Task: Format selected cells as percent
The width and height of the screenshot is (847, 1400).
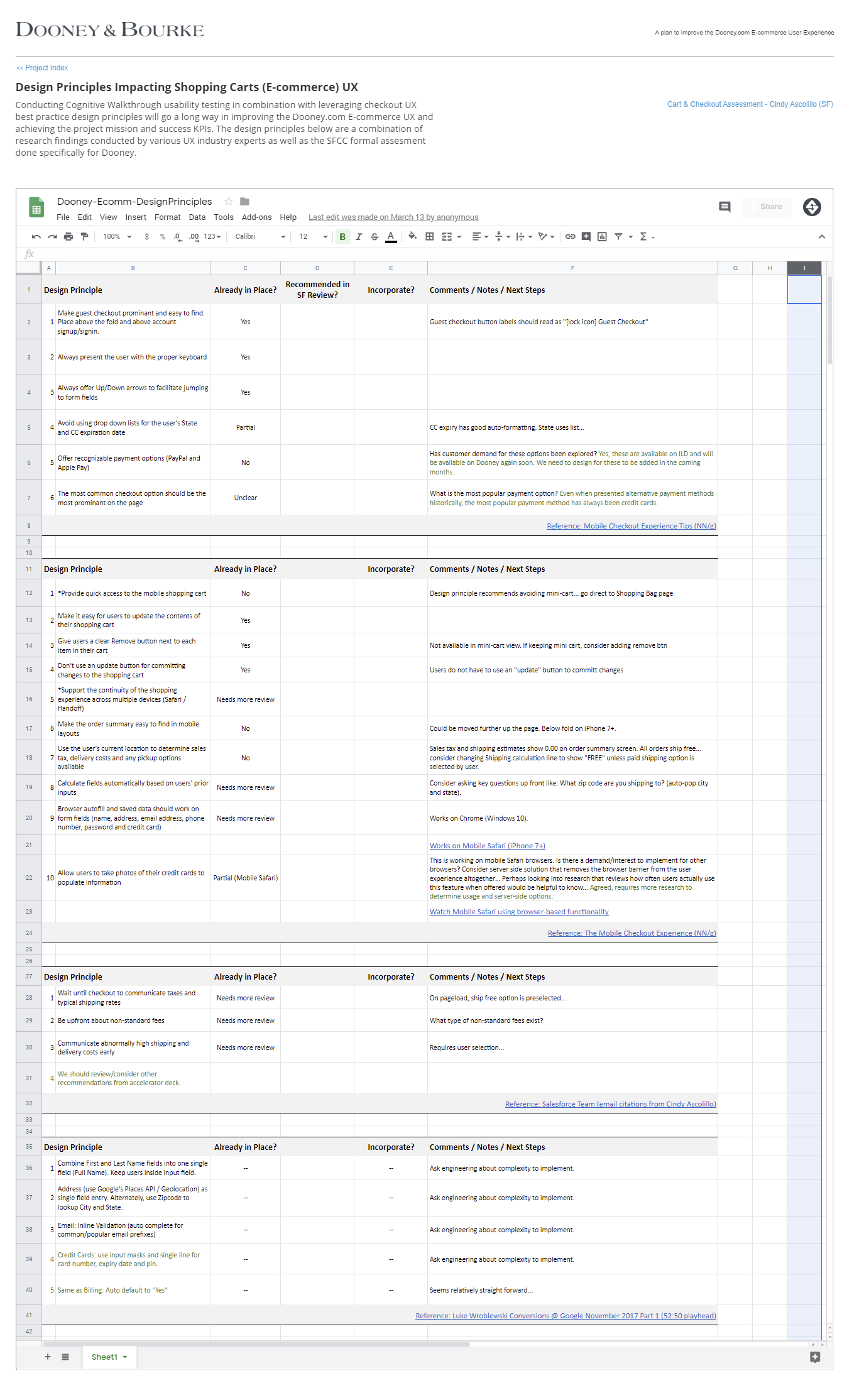Action: (x=162, y=237)
